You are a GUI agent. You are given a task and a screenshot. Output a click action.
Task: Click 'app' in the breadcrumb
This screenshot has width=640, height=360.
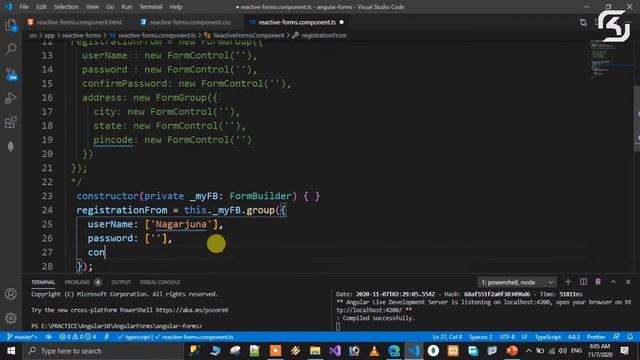click(49, 36)
